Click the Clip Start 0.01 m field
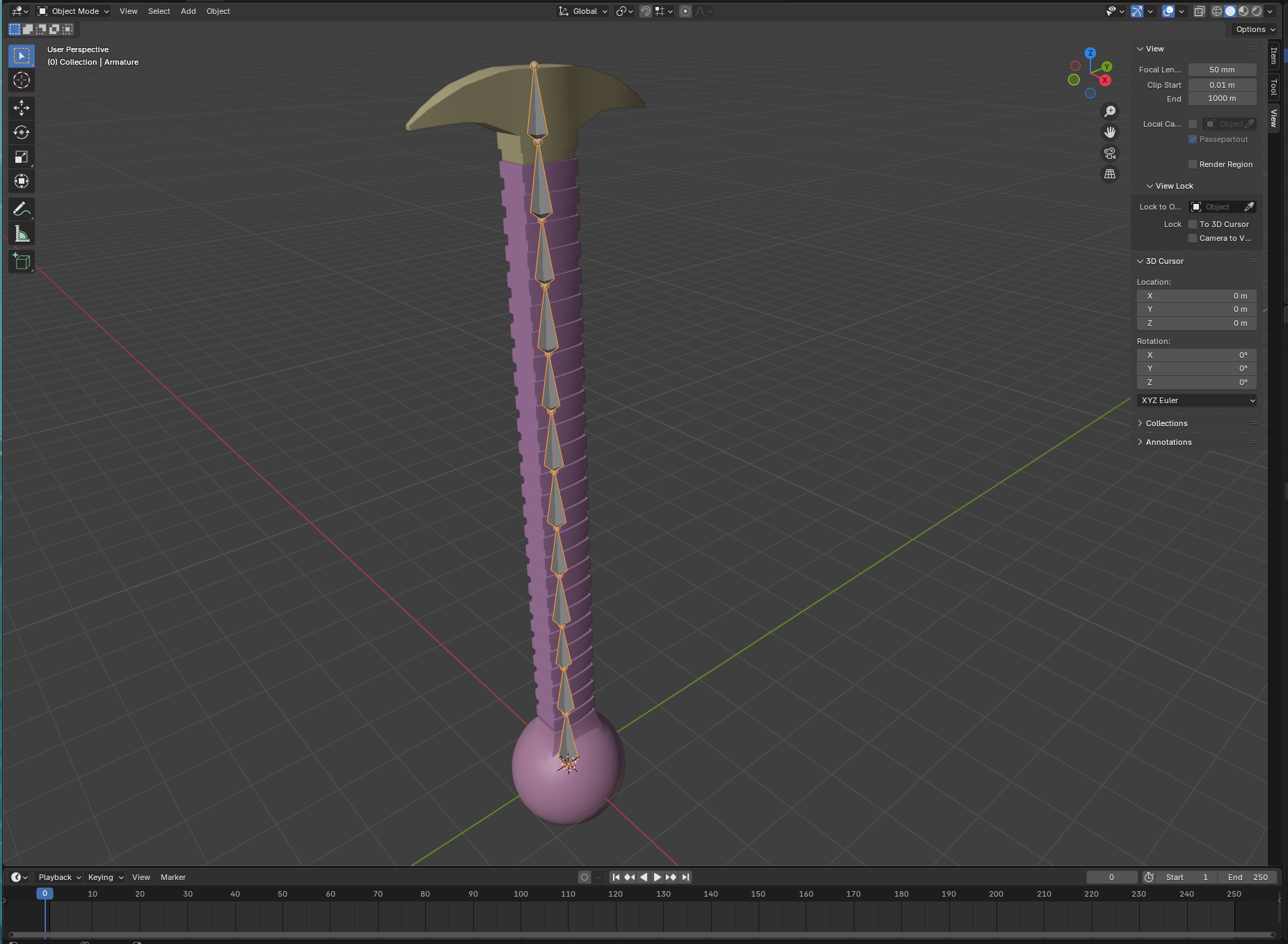This screenshot has height=944, width=1288. point(1222,85)
